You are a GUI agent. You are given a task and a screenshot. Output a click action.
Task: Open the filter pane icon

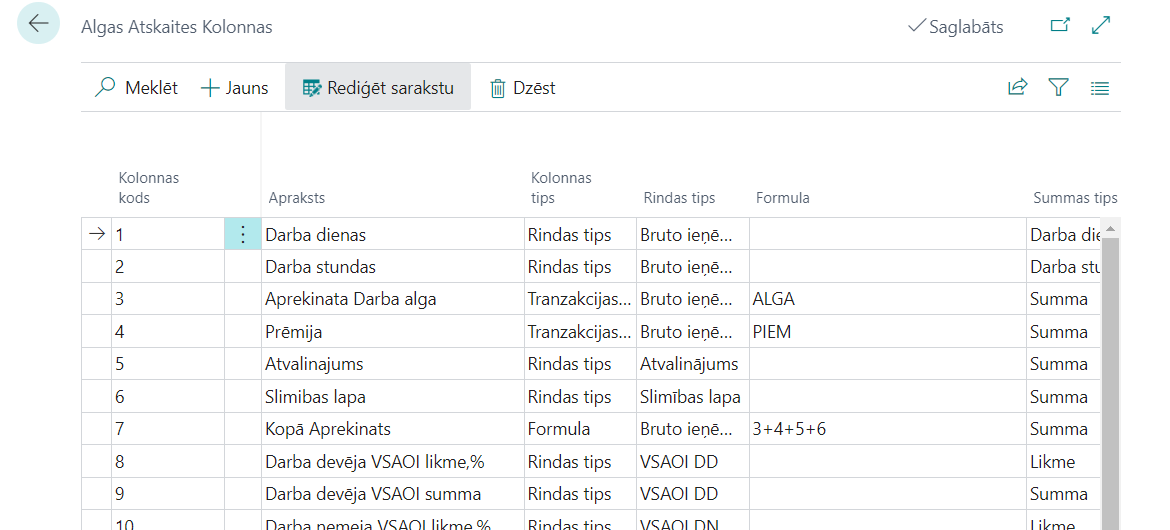(x=1058, y=88)
